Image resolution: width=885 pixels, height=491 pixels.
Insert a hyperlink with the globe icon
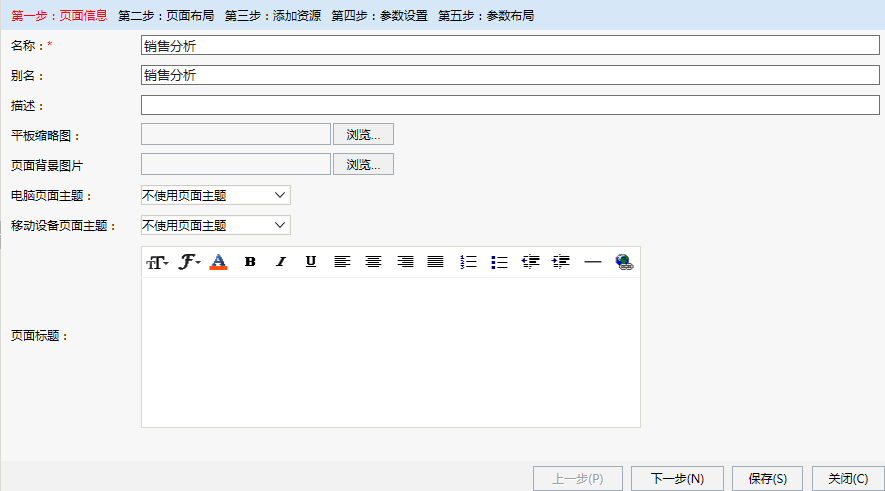tap(624, 262)
